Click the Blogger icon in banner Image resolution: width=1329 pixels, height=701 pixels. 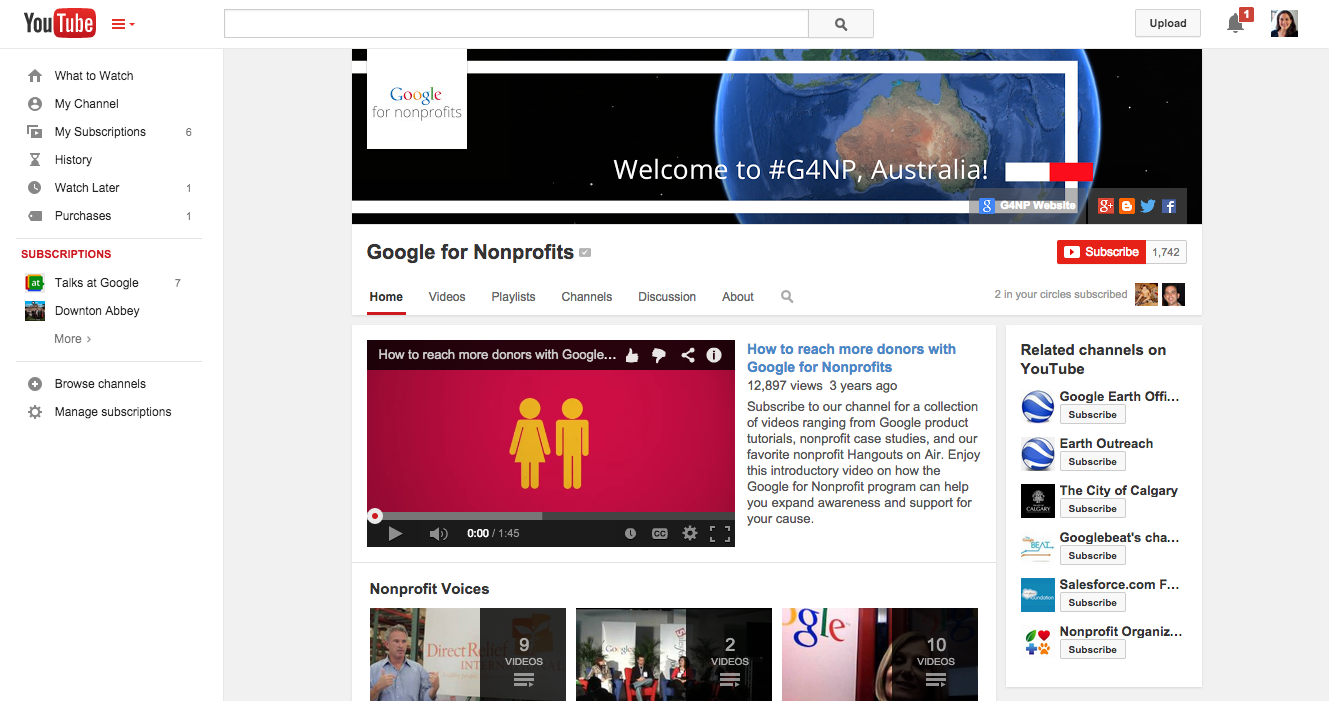click(1127, 206)
